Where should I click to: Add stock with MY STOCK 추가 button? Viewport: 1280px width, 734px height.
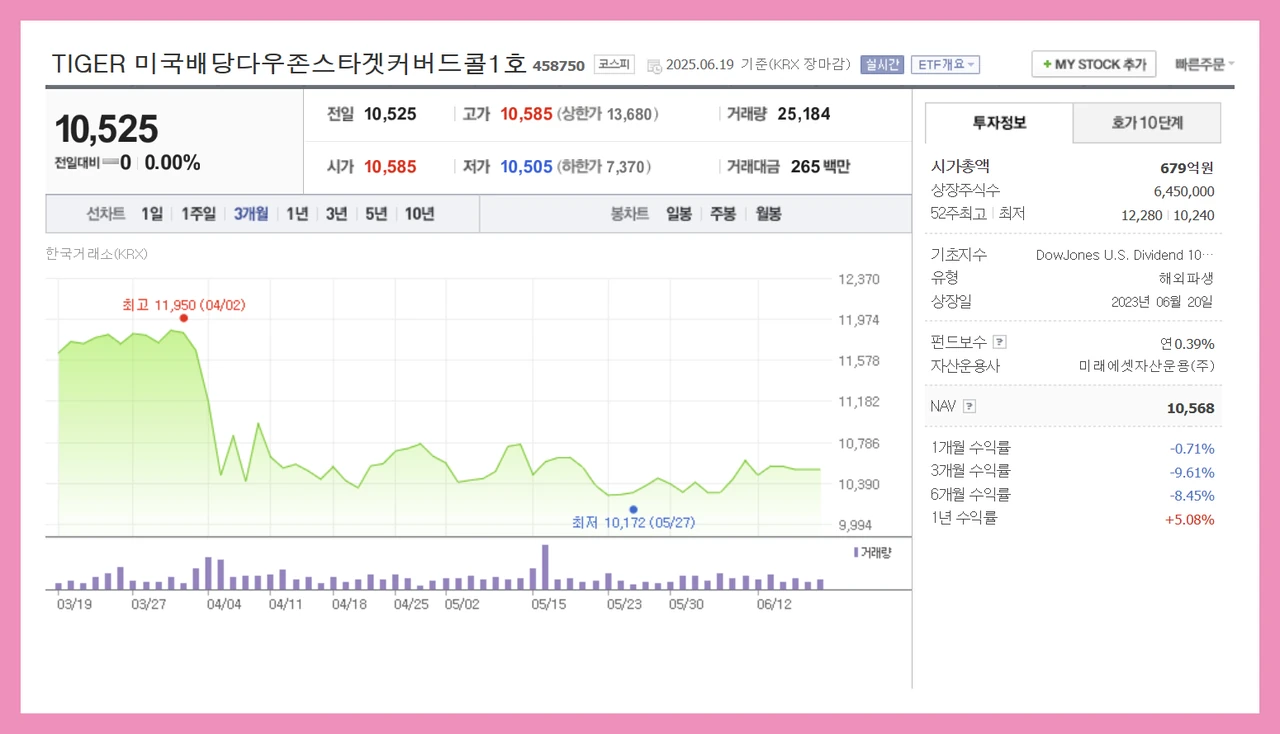[x=1094, y=64]
